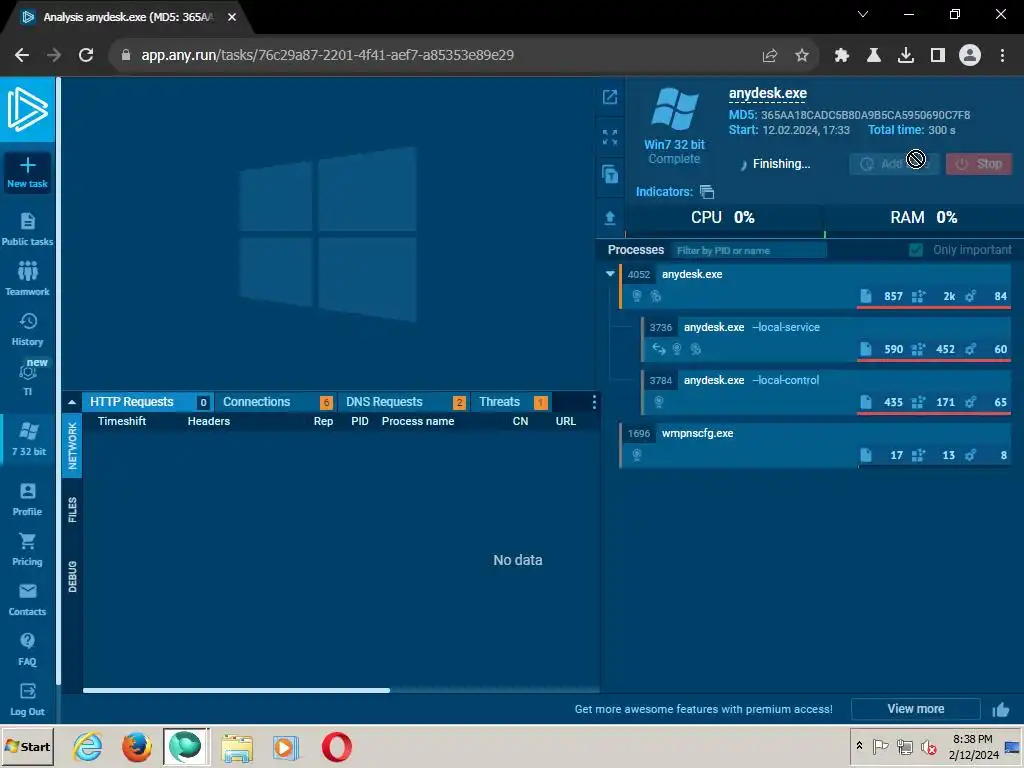The height and width of the screenshot is (768, 1024).
Task: Open Internet Explorer from taskbar
Action: [x=88, y=746]
